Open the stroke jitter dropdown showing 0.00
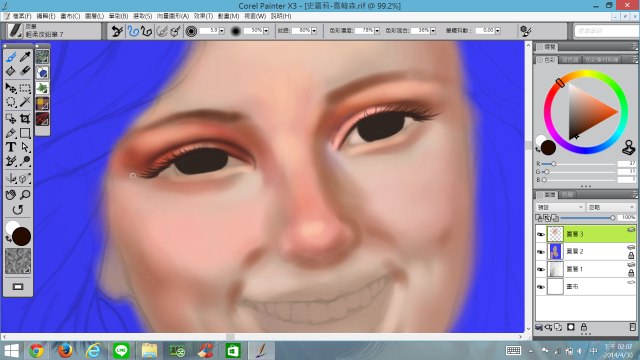The width and height of the screenshot is (640, 360). pos(498,31)
